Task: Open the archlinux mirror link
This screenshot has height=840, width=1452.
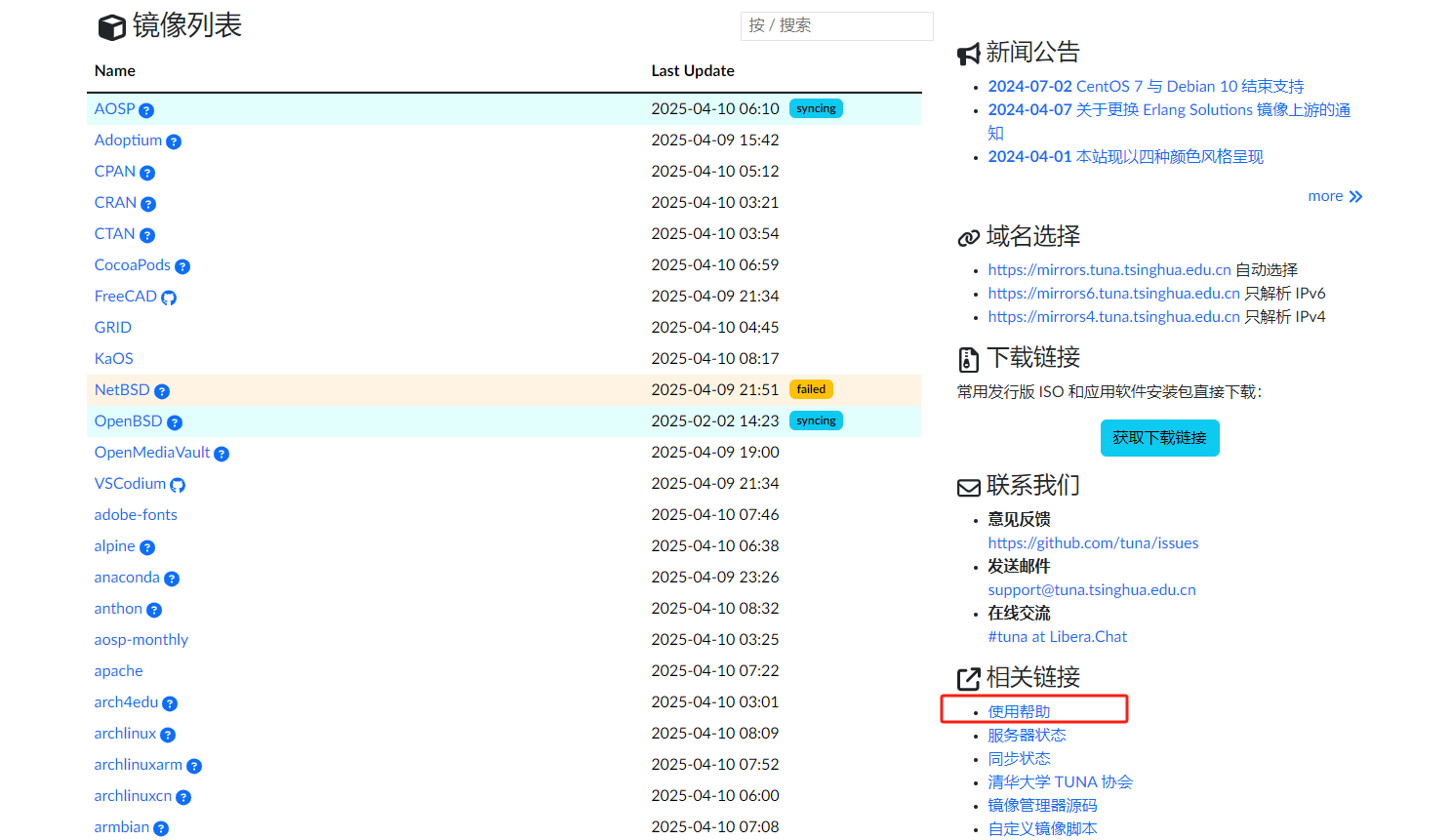Action: click(125, 733)
